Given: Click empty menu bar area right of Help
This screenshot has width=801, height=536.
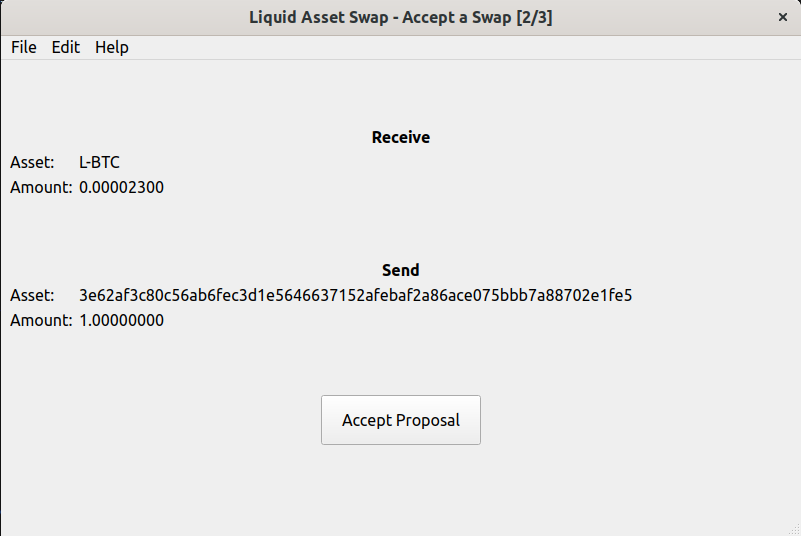Looking at the screenshot, I should (x=450, y=47).
